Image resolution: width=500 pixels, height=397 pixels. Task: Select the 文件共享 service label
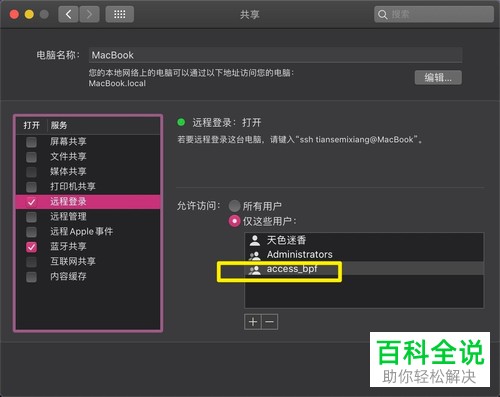click(68, 157)
